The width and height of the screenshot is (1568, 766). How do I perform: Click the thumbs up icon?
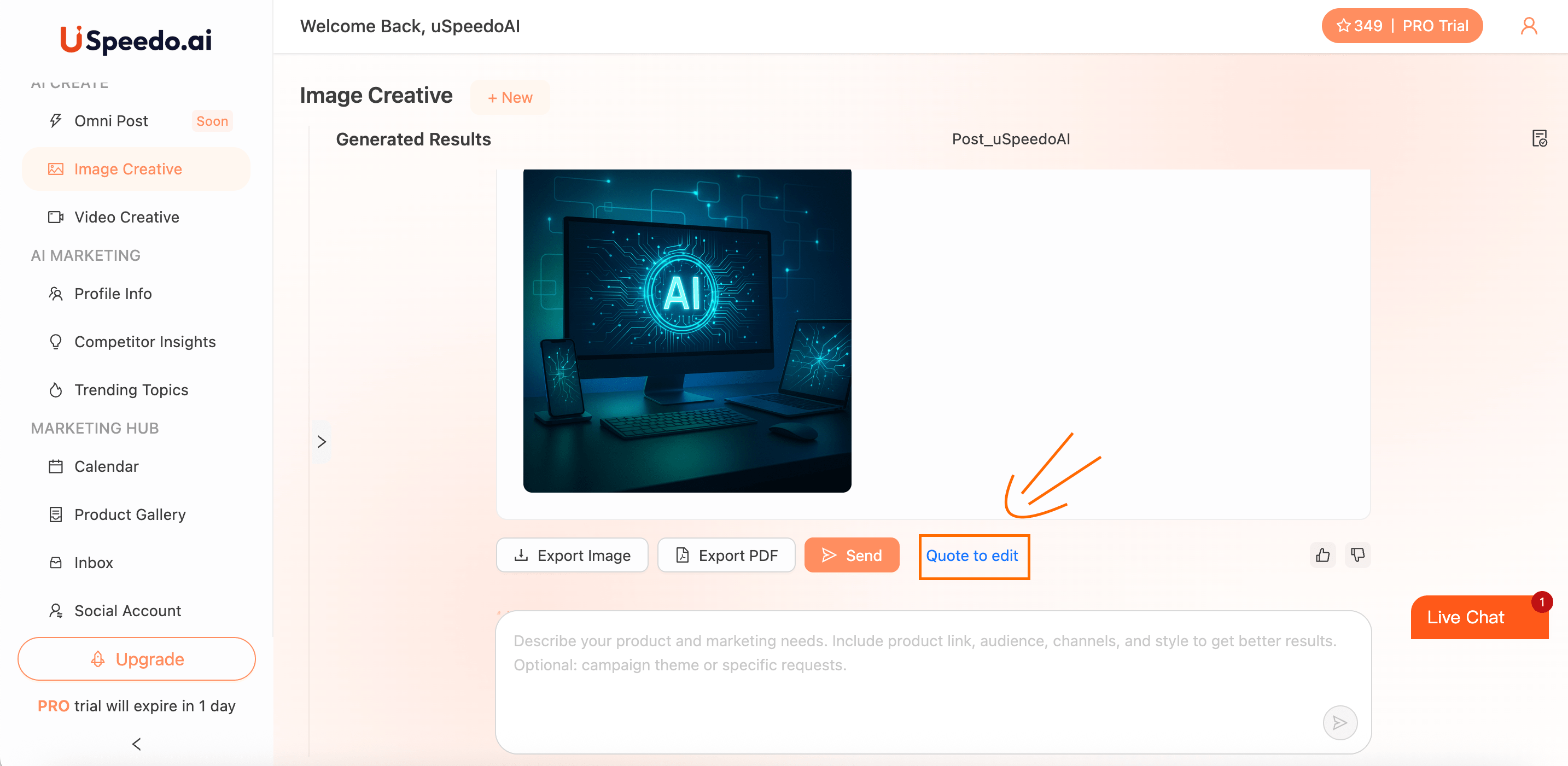(1322, 555)
